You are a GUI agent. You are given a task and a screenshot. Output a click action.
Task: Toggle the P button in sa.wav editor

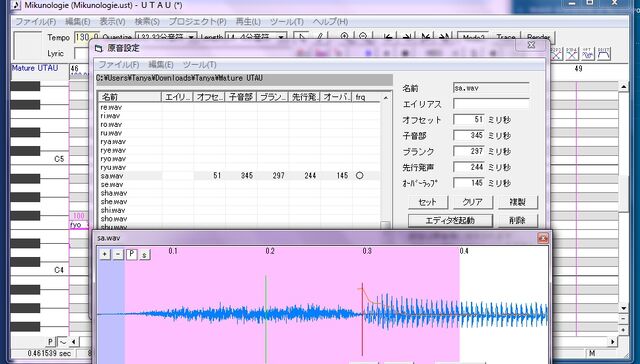coord(131,254)
